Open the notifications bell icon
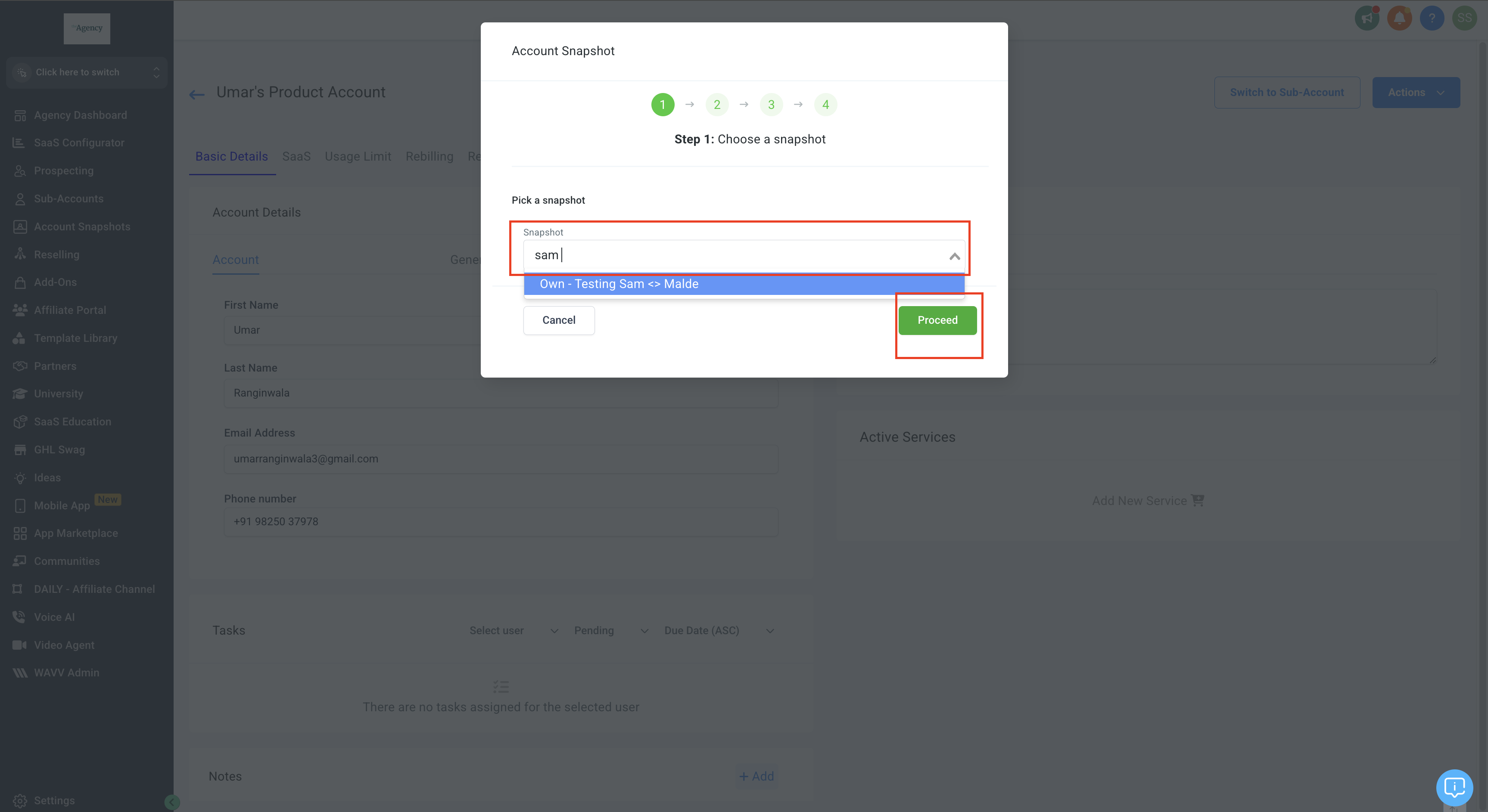This screenshot has width=1488, height=812. pos(1399,18)
